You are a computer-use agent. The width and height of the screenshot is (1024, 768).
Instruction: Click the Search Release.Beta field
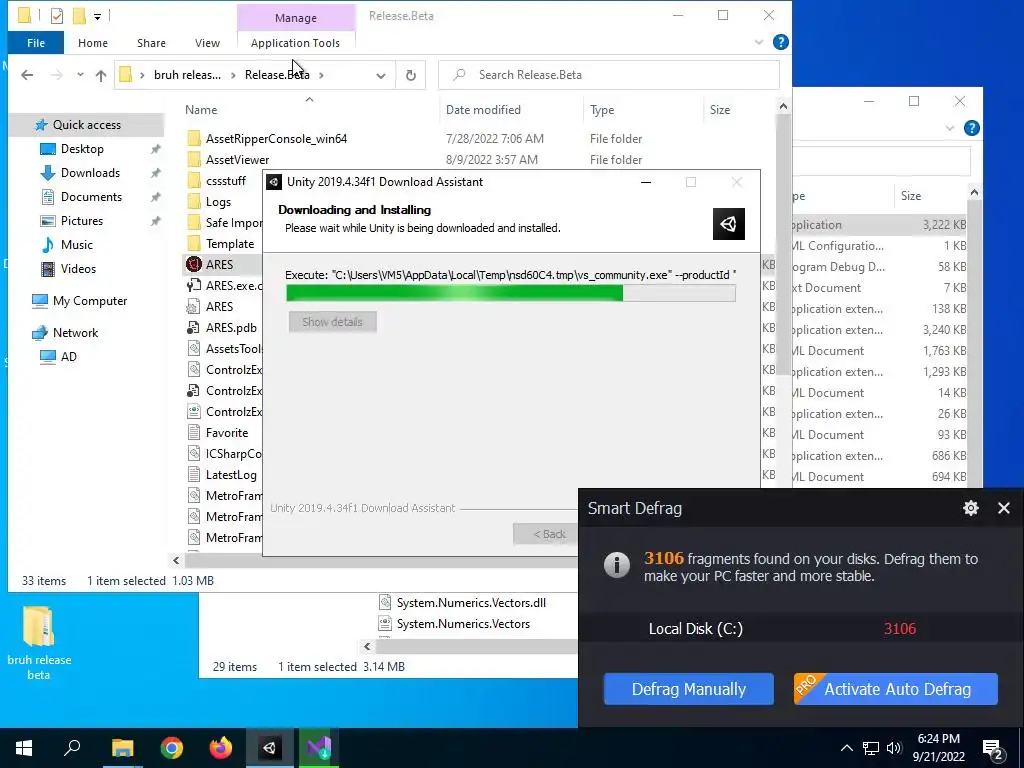[609, 75]
